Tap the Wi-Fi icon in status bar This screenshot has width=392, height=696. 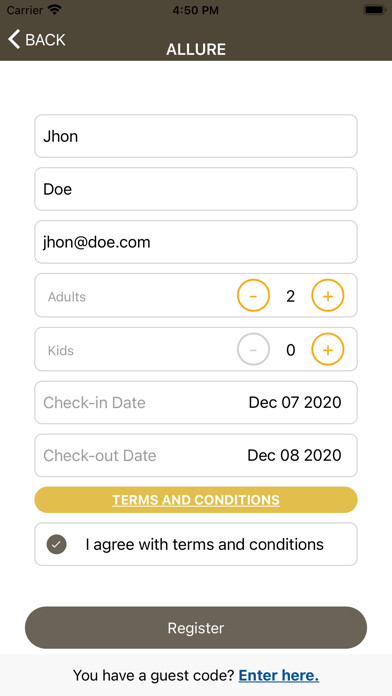[55, 10]
